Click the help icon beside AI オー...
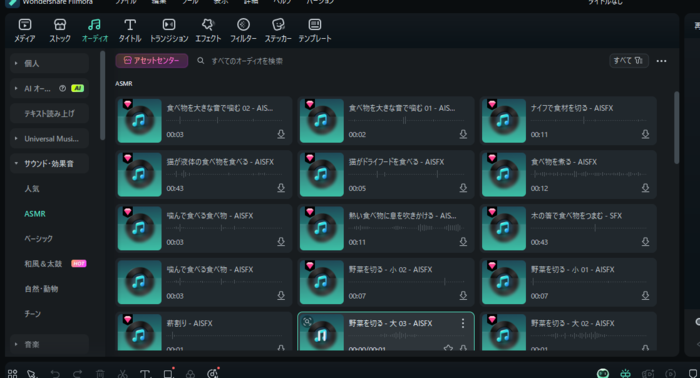700x378 pixels. pyautogui.click(x=62, y=88)
